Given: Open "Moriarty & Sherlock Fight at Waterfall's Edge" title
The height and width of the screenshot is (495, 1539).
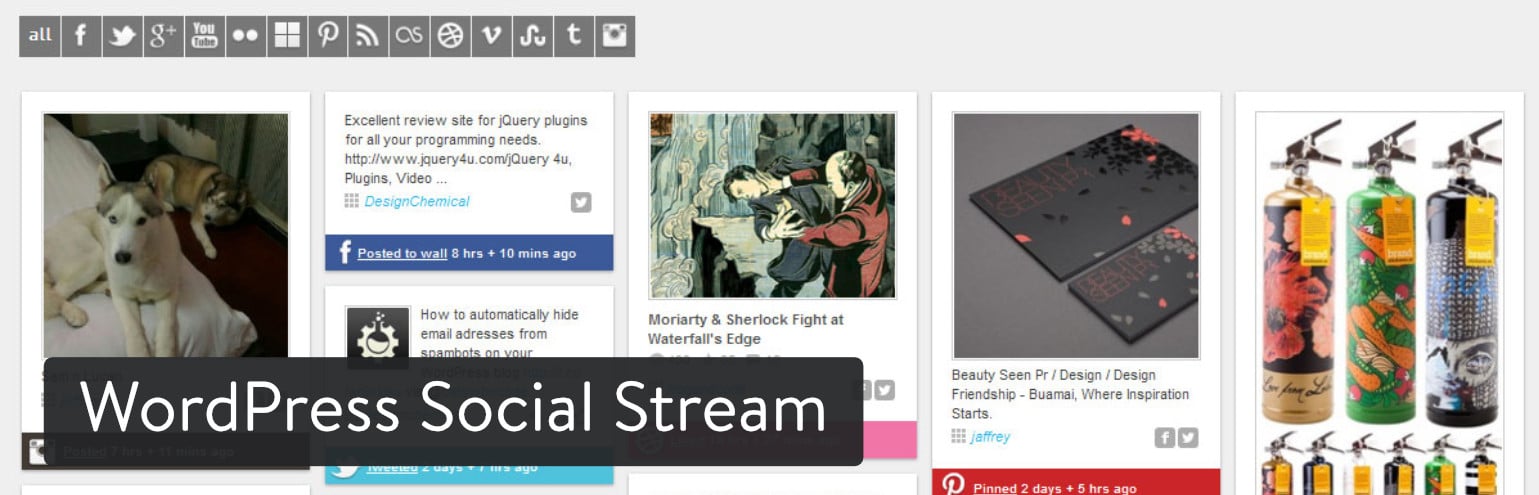Looking at the screenshot, I should point(746,329).
